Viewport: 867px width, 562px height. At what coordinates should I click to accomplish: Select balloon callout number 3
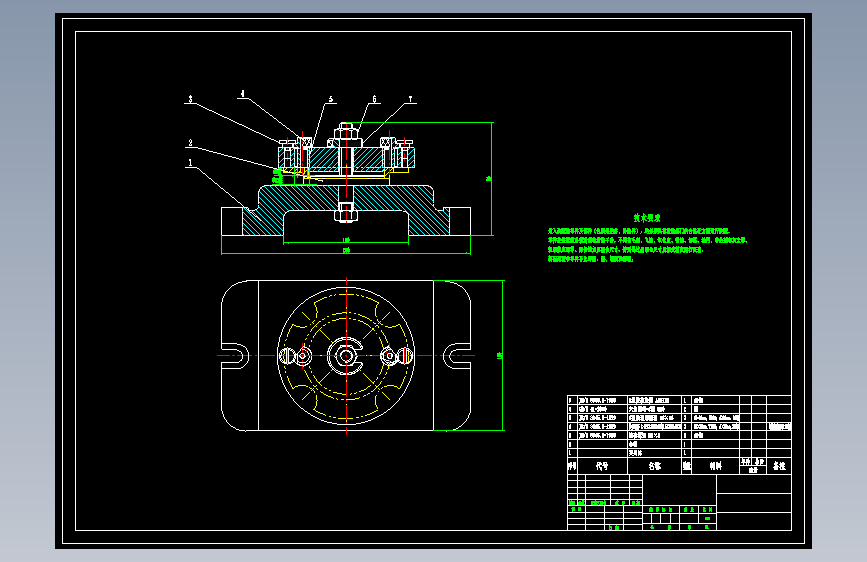click(x=191, y=99)
